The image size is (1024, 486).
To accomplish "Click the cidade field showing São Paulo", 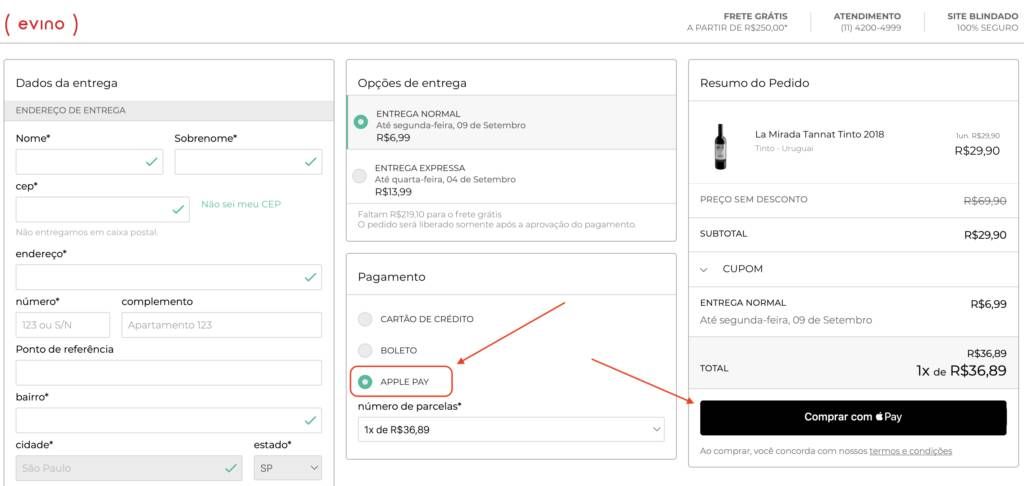I will click(129, 468).
